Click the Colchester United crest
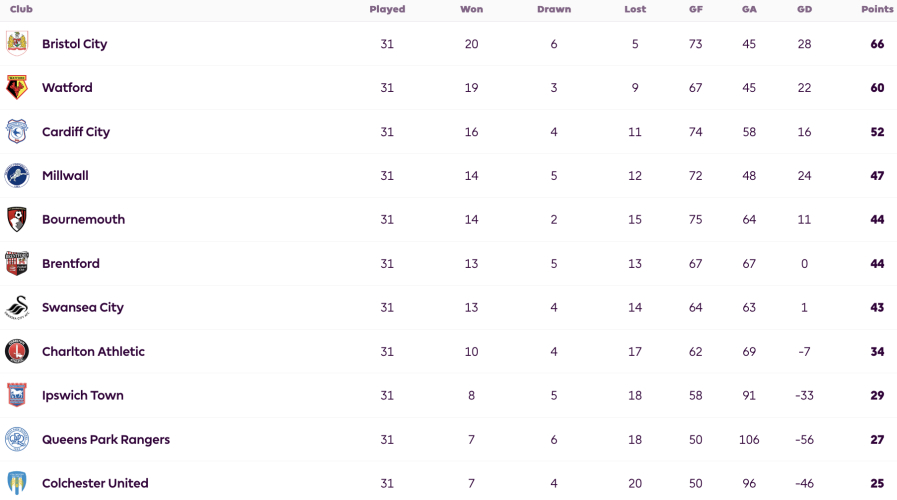Screen dimensions: 897x500 coord(17,483)
